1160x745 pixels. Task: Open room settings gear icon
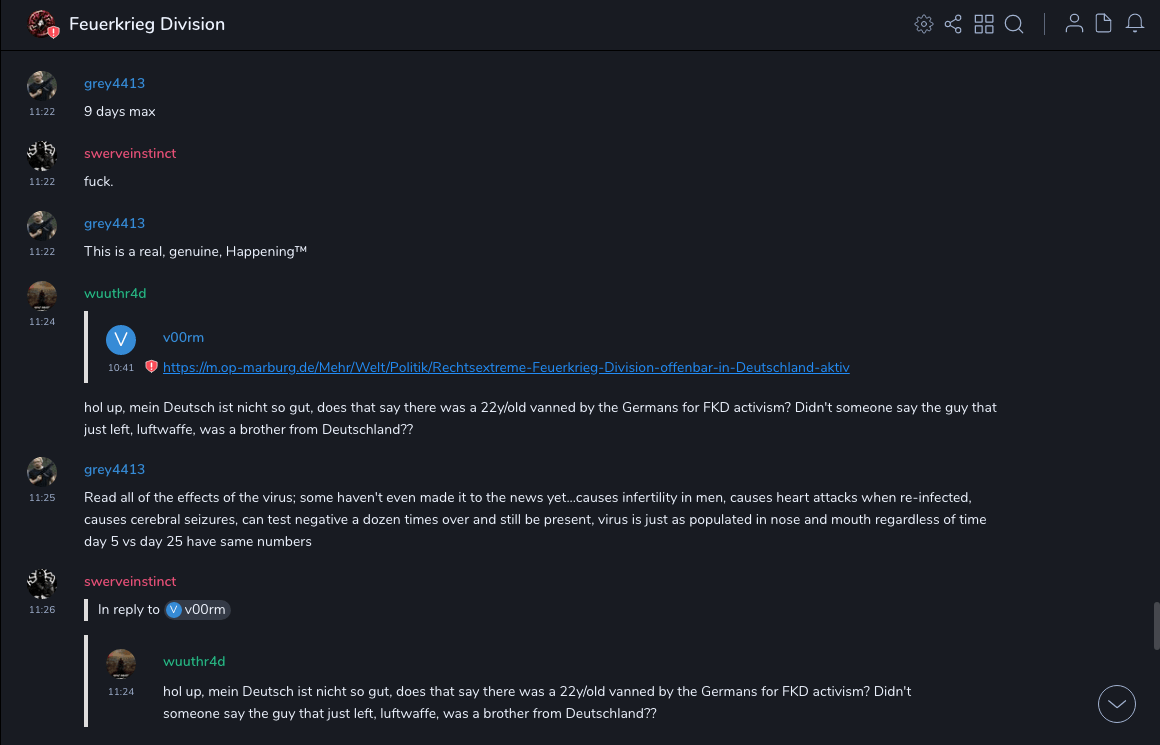pyautogui.click(x=923, y=24)
